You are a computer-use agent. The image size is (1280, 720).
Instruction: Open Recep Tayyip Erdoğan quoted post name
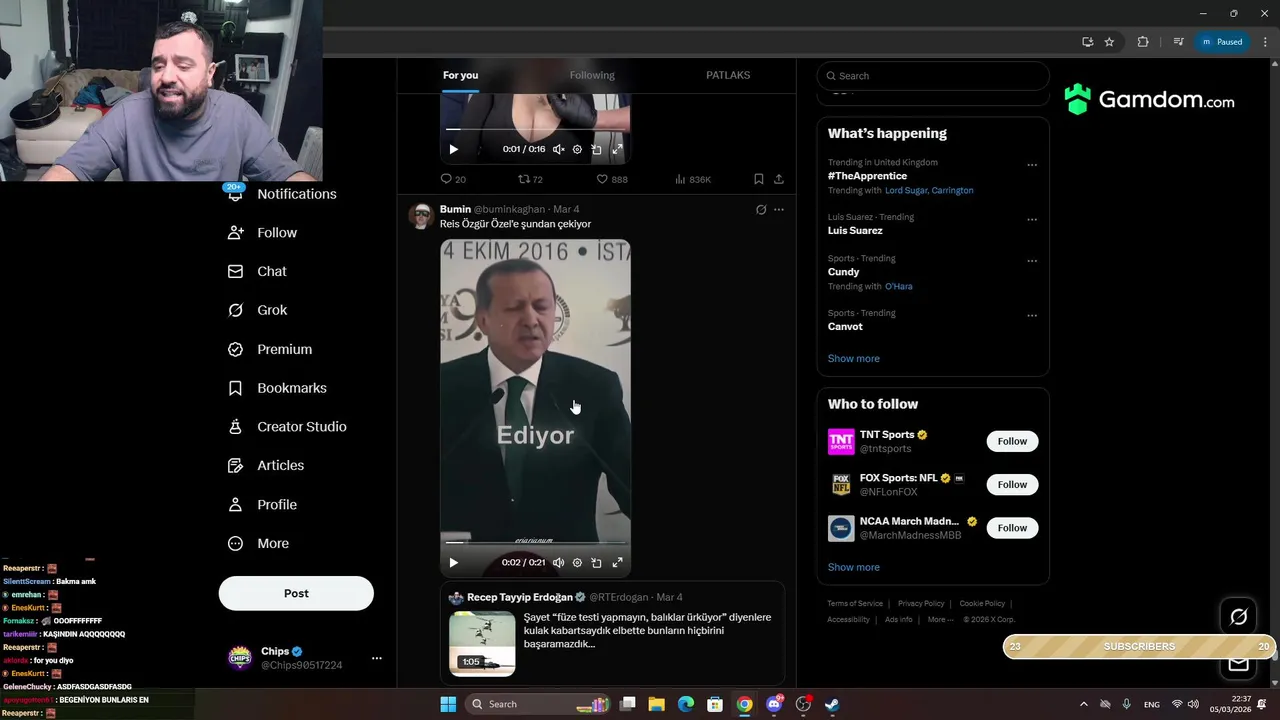520,597
